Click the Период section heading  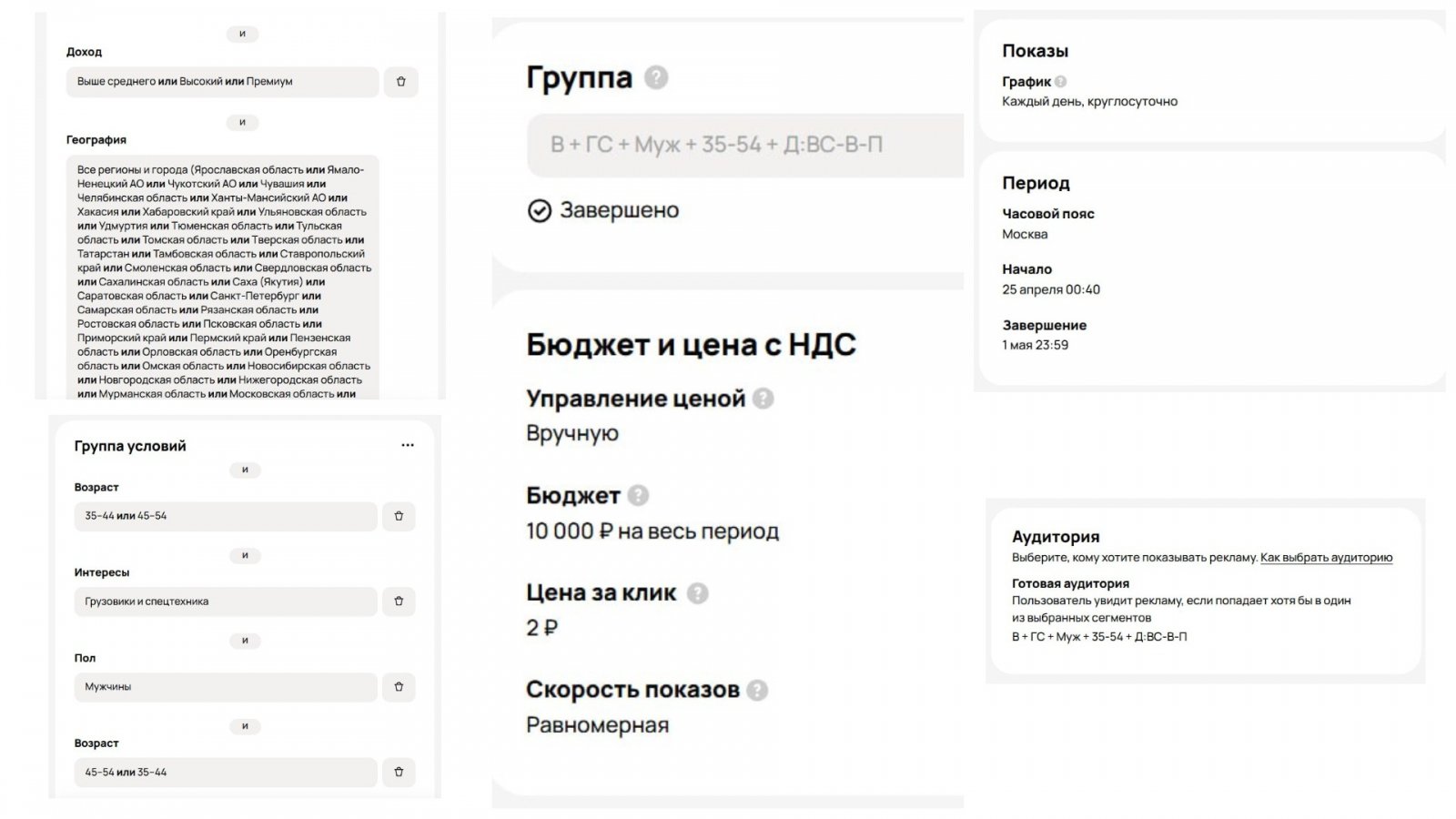click(1036, 183)
